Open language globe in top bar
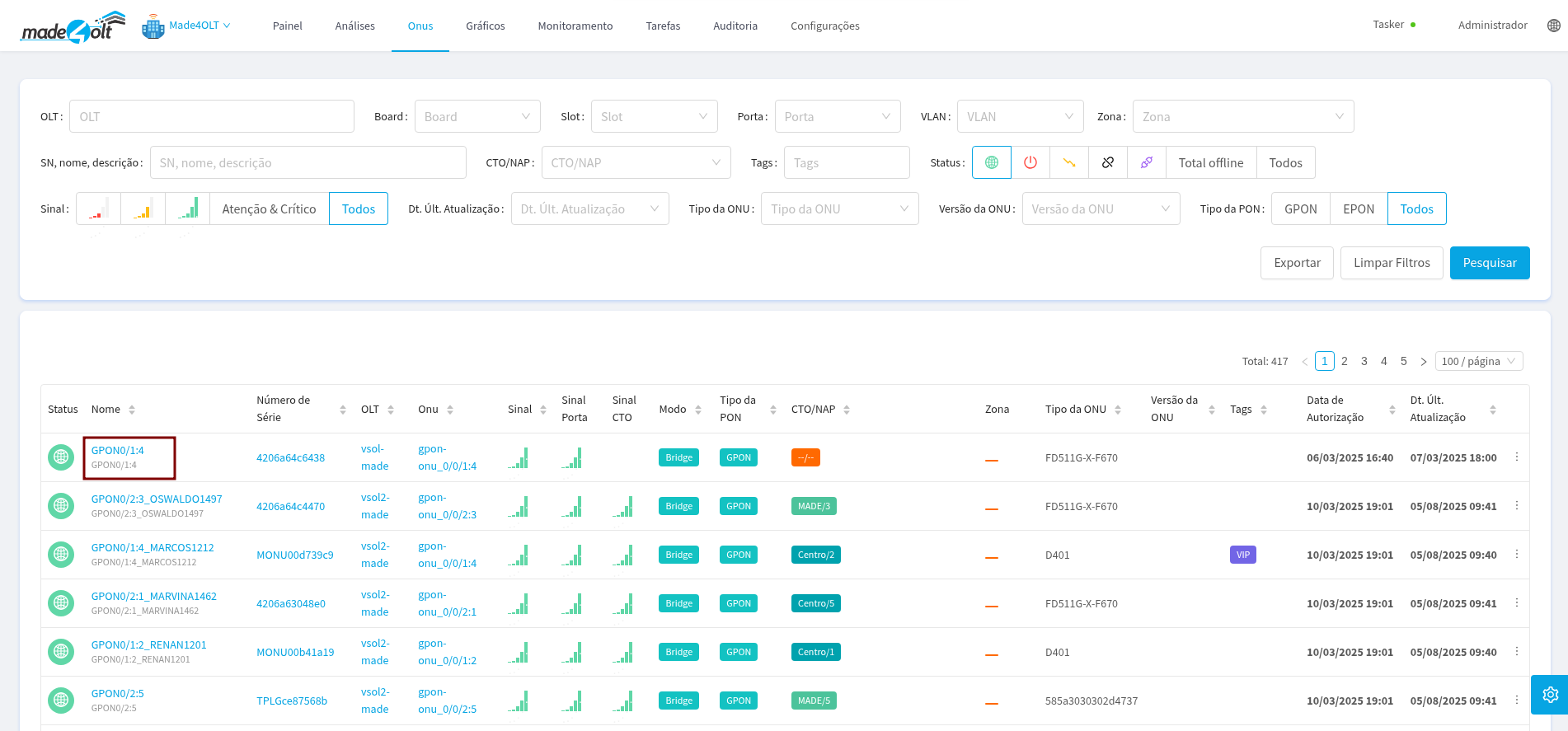 1554,26
